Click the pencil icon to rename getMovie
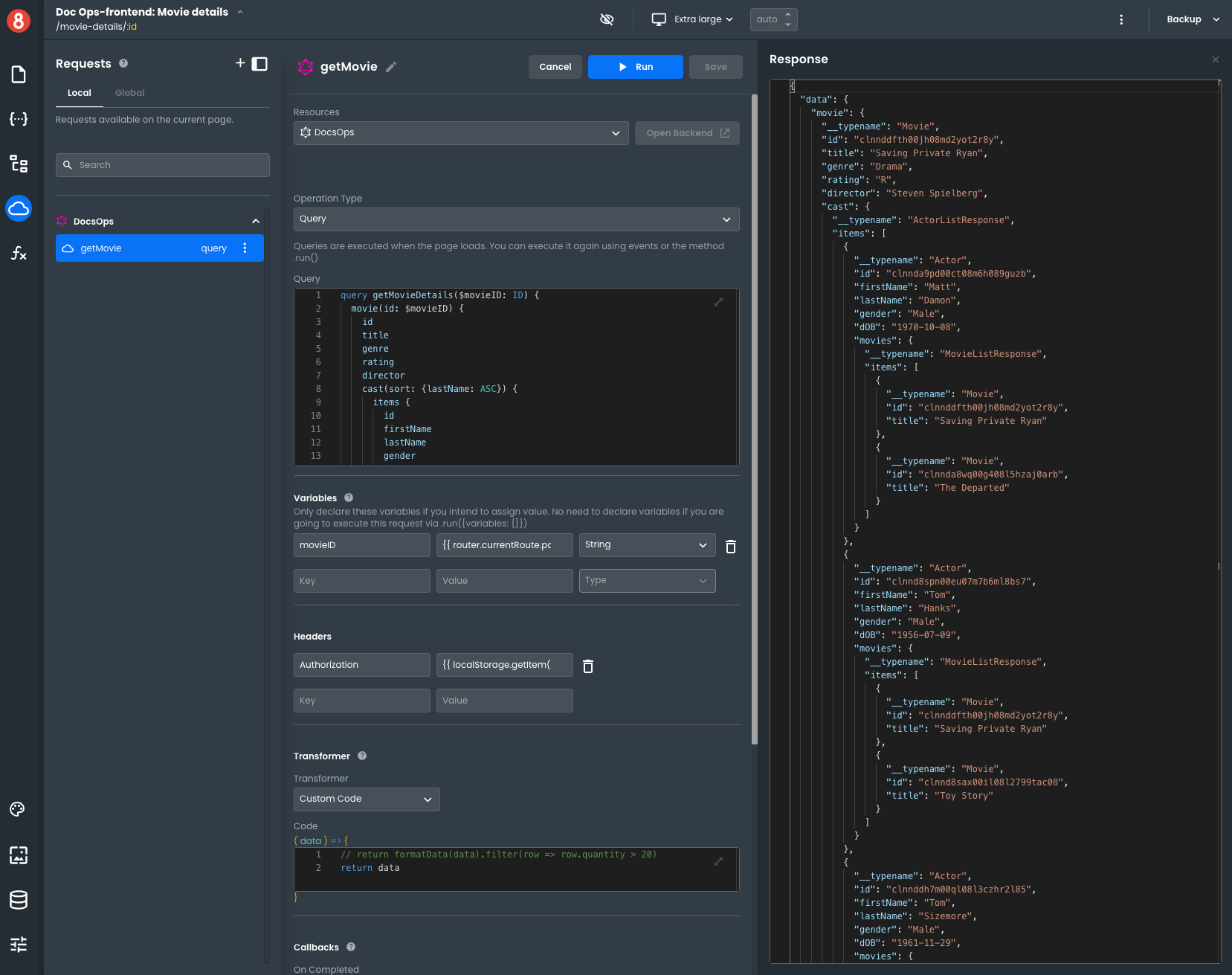The image size is (1232, 975). click(391, 67)
